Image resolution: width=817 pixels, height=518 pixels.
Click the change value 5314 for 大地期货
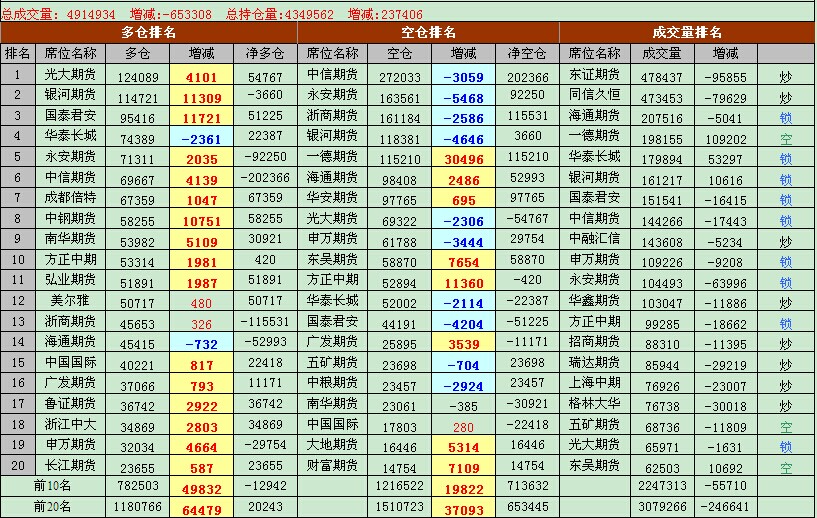(x=464, y=448)
